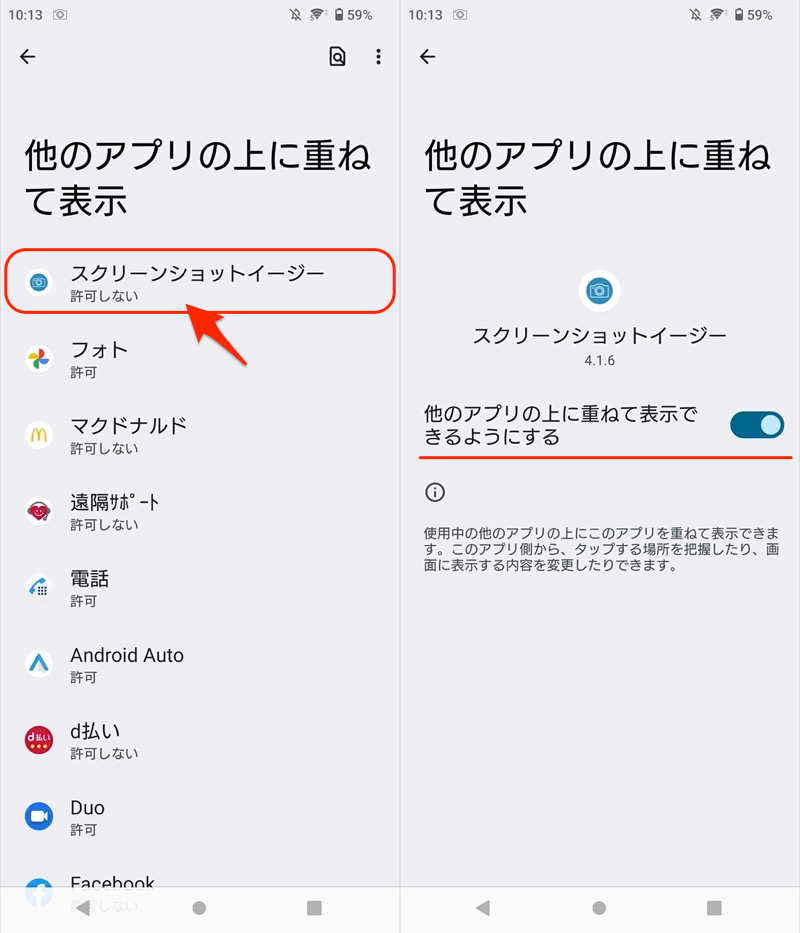Screen dimensions: 800x933
Task: Open the Duo permission entry
Action: coord(200,816)
